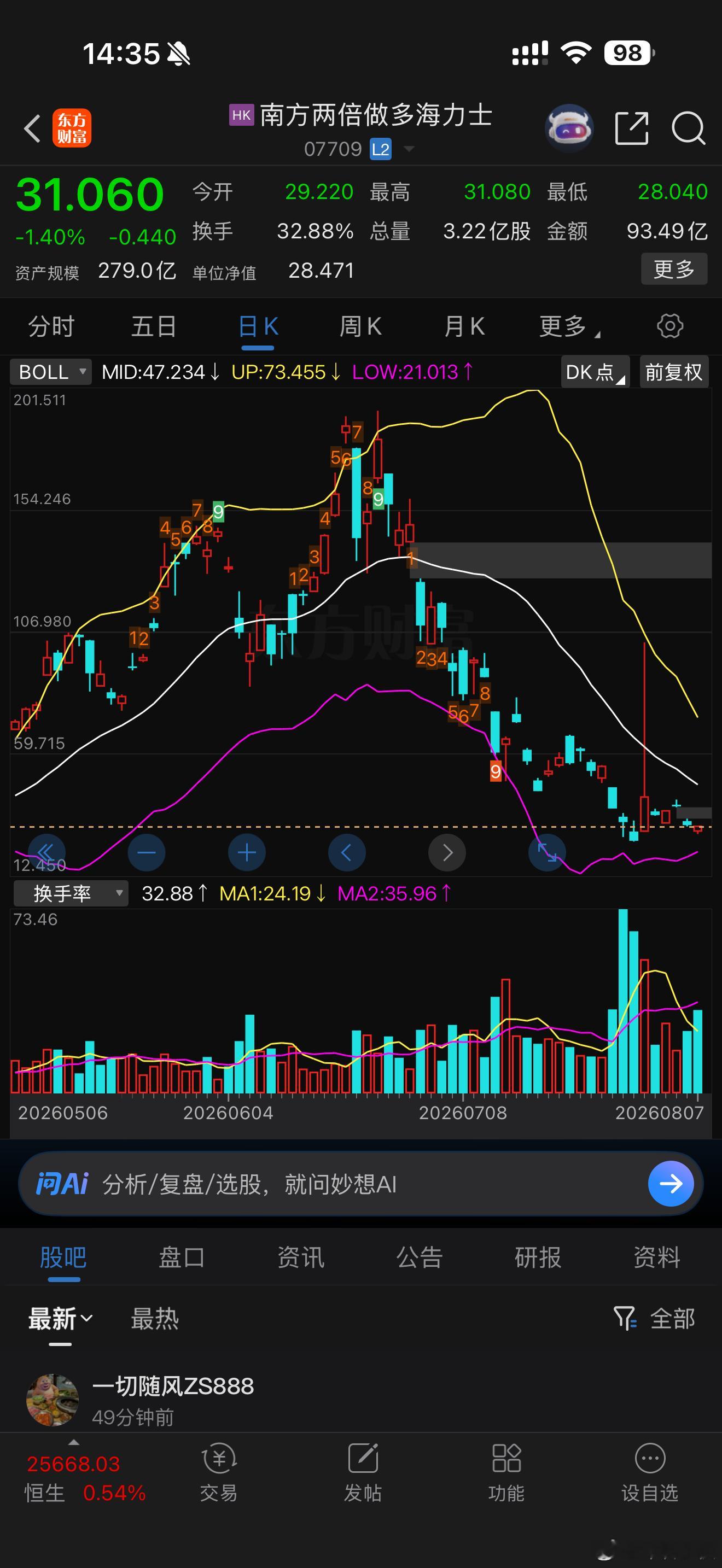Zoom in chart with plus button
The width and height of the screenshot is (722, 1568).
point(247,853)
